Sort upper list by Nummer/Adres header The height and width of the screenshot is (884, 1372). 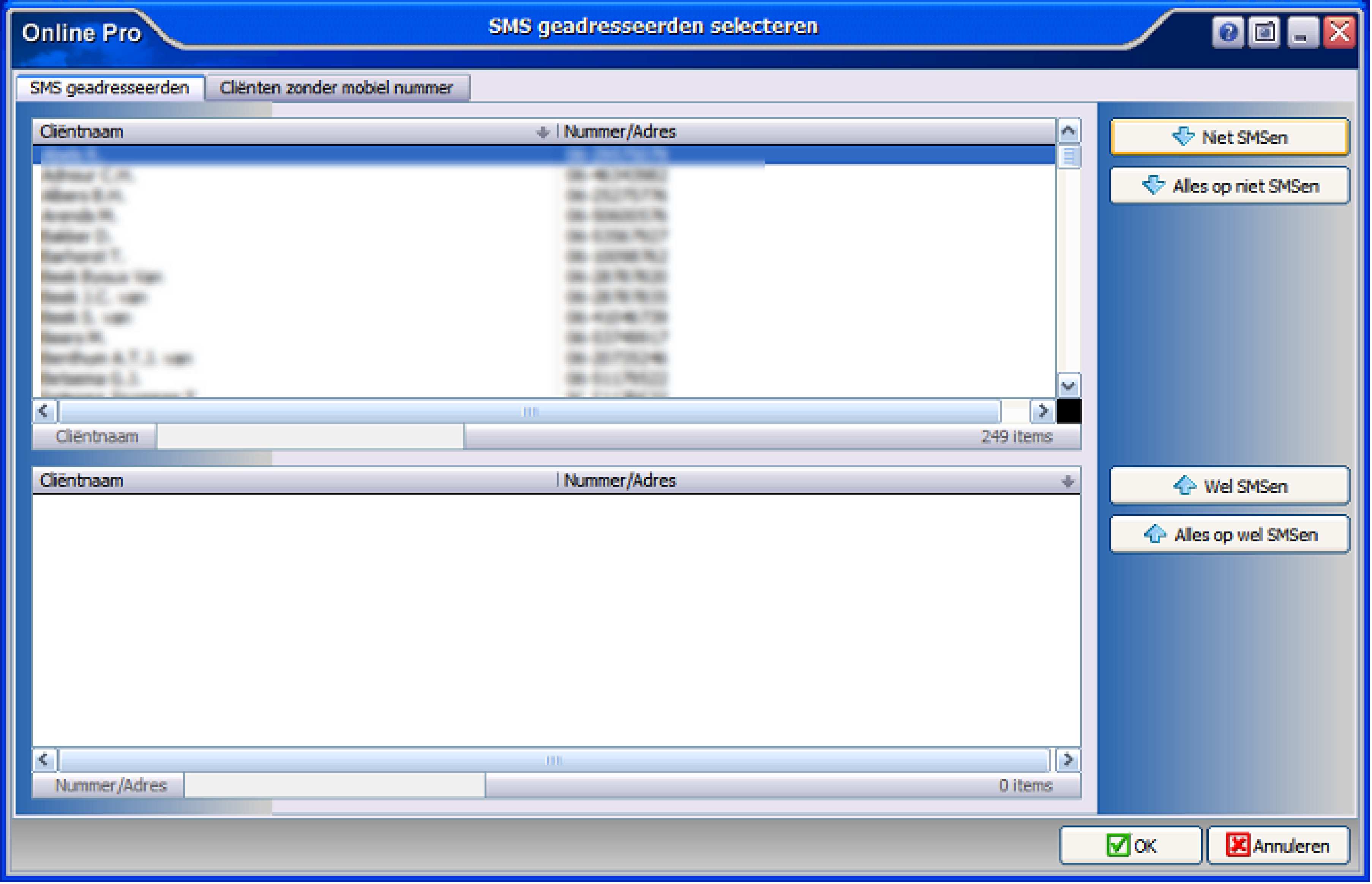(806, 132)
